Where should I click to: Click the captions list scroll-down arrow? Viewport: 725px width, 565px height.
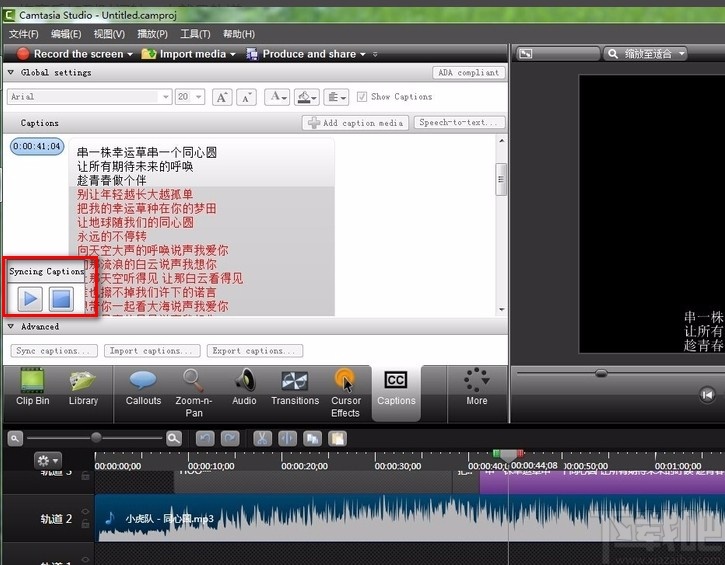point(502,309)
